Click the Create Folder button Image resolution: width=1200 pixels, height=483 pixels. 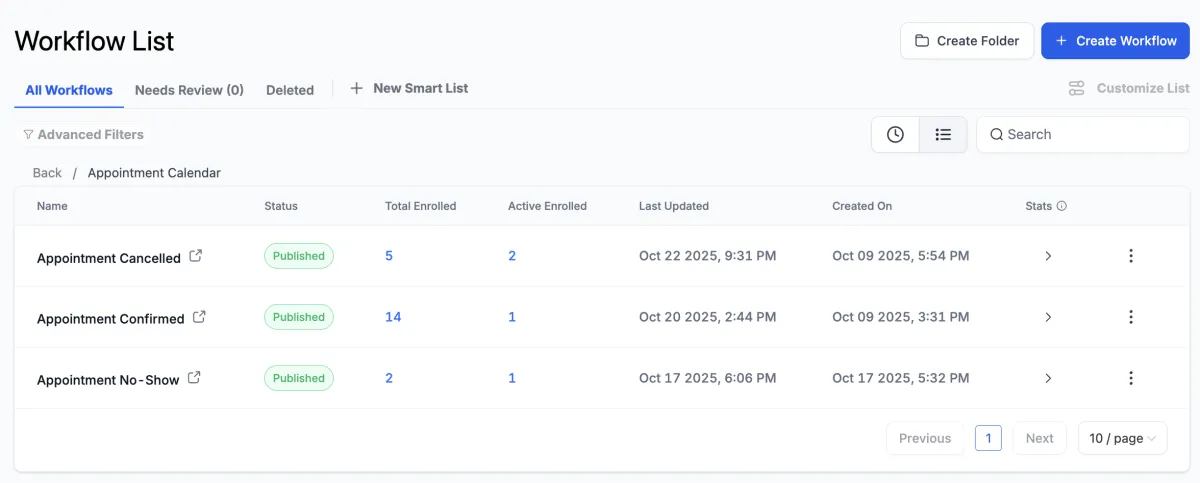click(967, 41)
